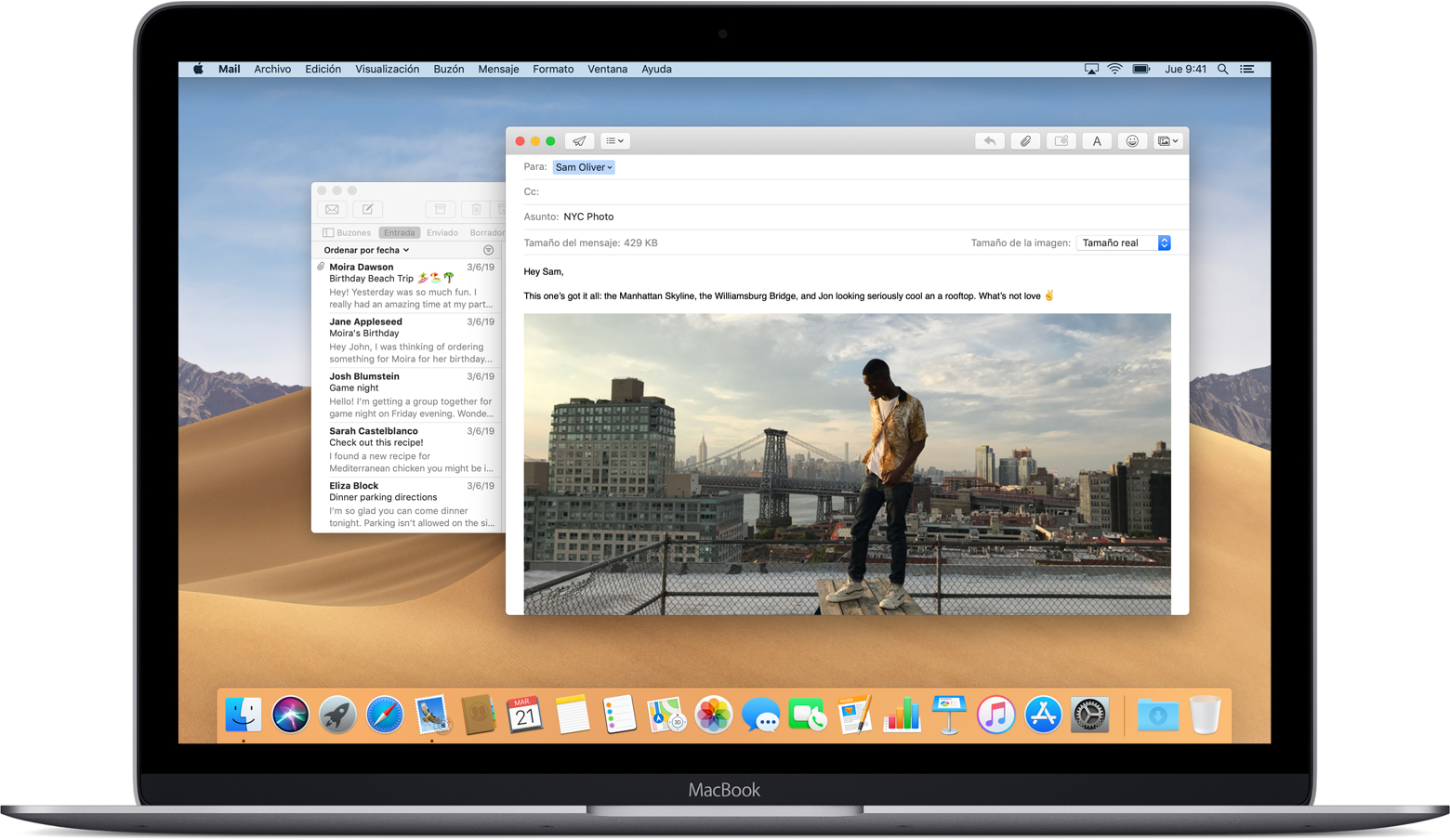Open Jane Appleseed's Moira's Birthday email

(409, 340)
